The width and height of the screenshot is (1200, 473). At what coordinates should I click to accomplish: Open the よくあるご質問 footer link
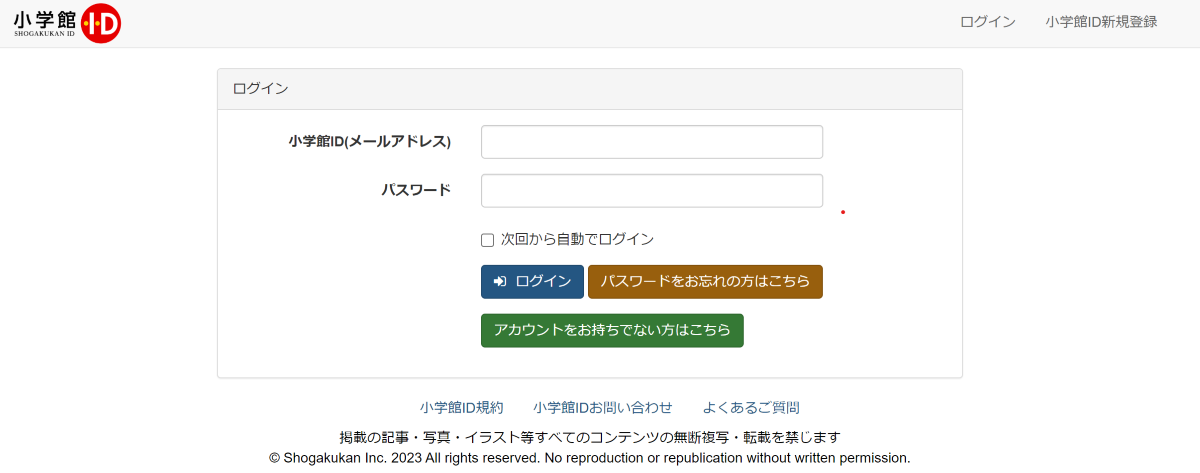click(x=751, y=408)
